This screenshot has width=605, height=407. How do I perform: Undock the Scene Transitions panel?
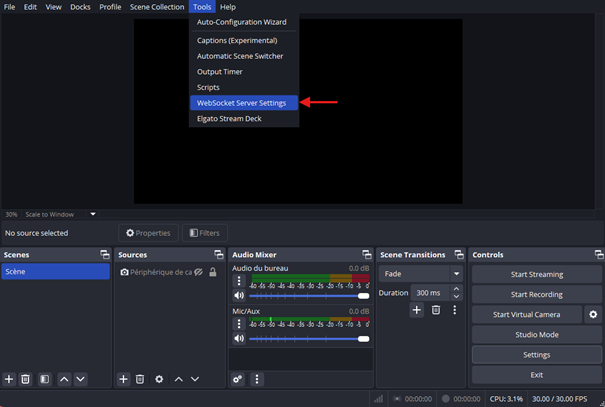click(459, 255)
